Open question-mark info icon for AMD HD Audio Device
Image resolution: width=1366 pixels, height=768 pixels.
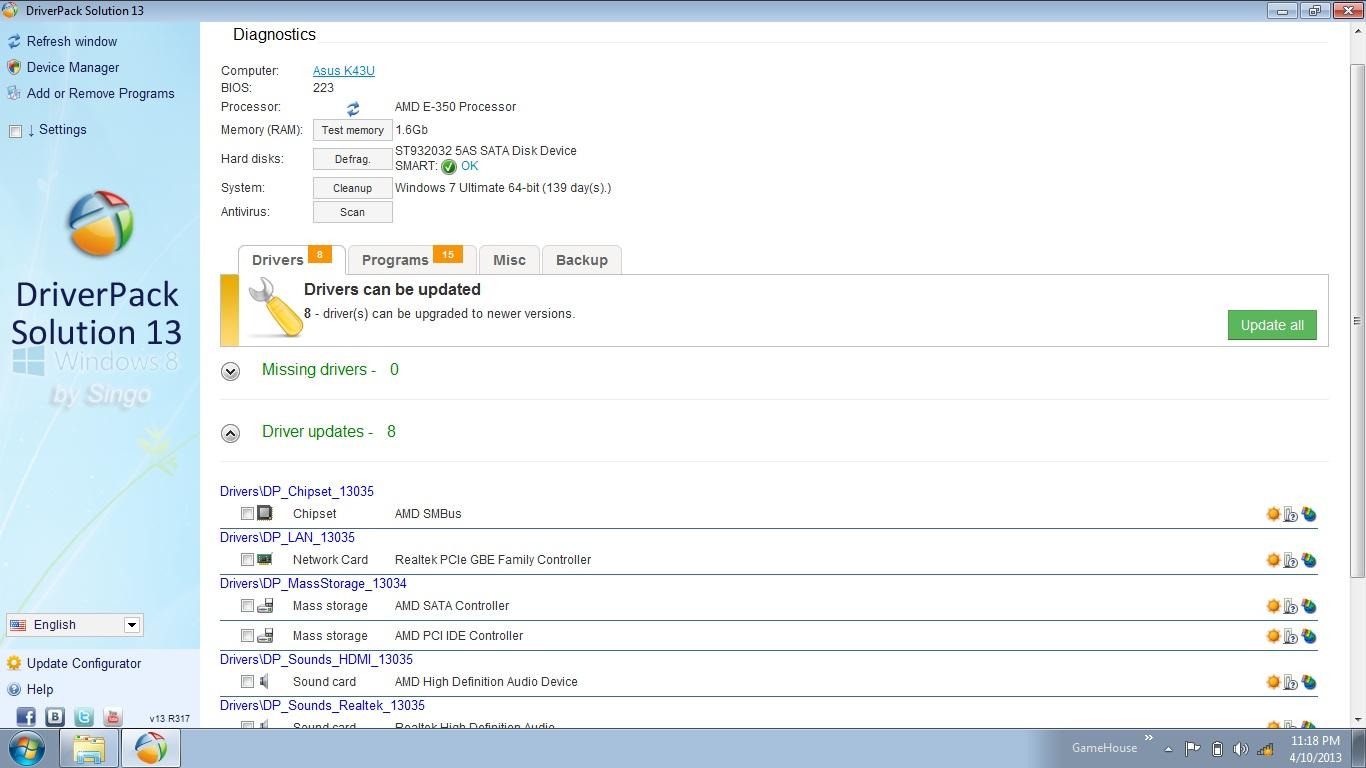1291,682
